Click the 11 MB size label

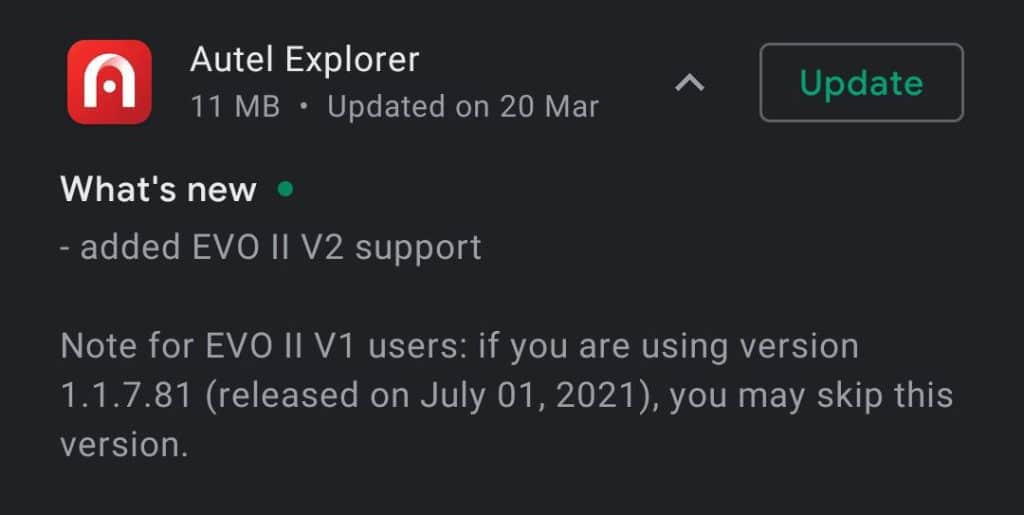click(235, 106)
